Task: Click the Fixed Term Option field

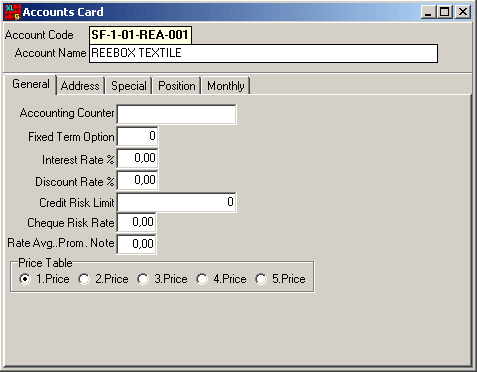Action: pyautogui.click(x=137, y=136)
